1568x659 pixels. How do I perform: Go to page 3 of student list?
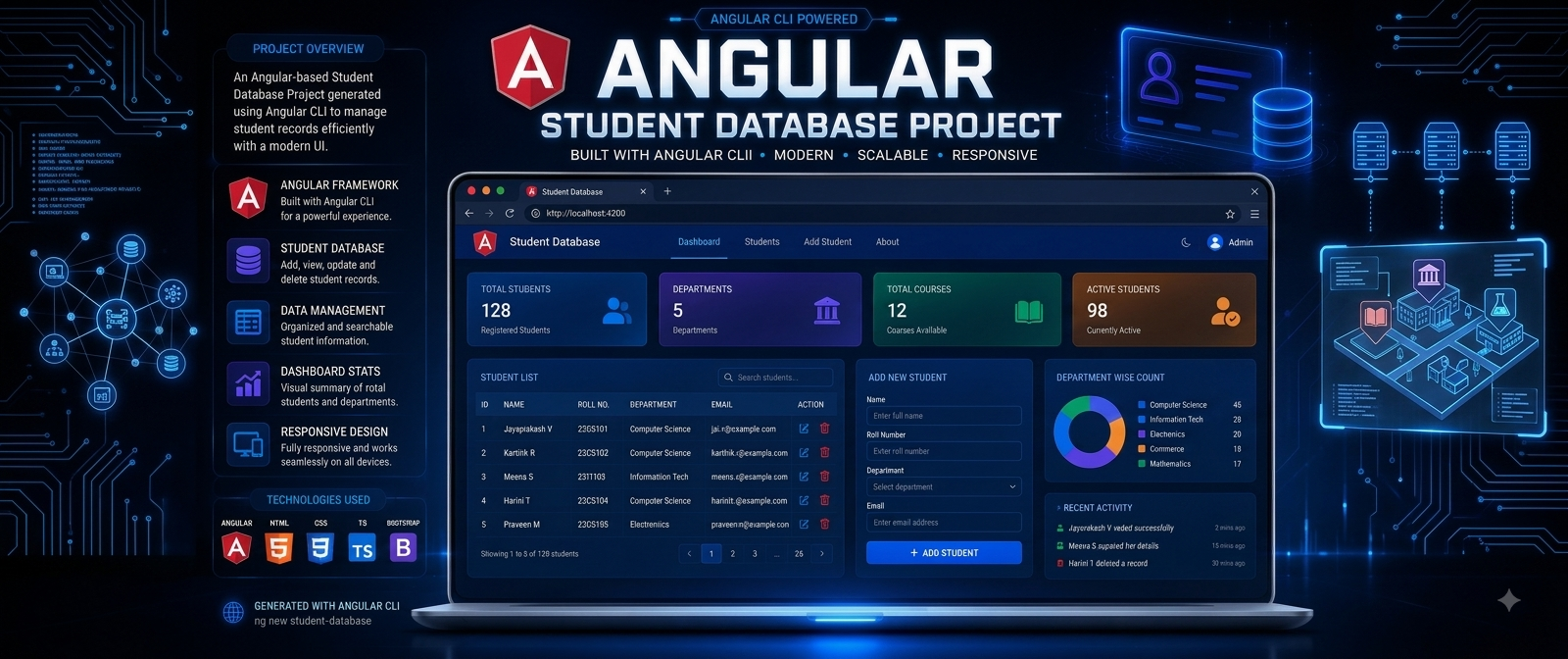pos(755,553)
